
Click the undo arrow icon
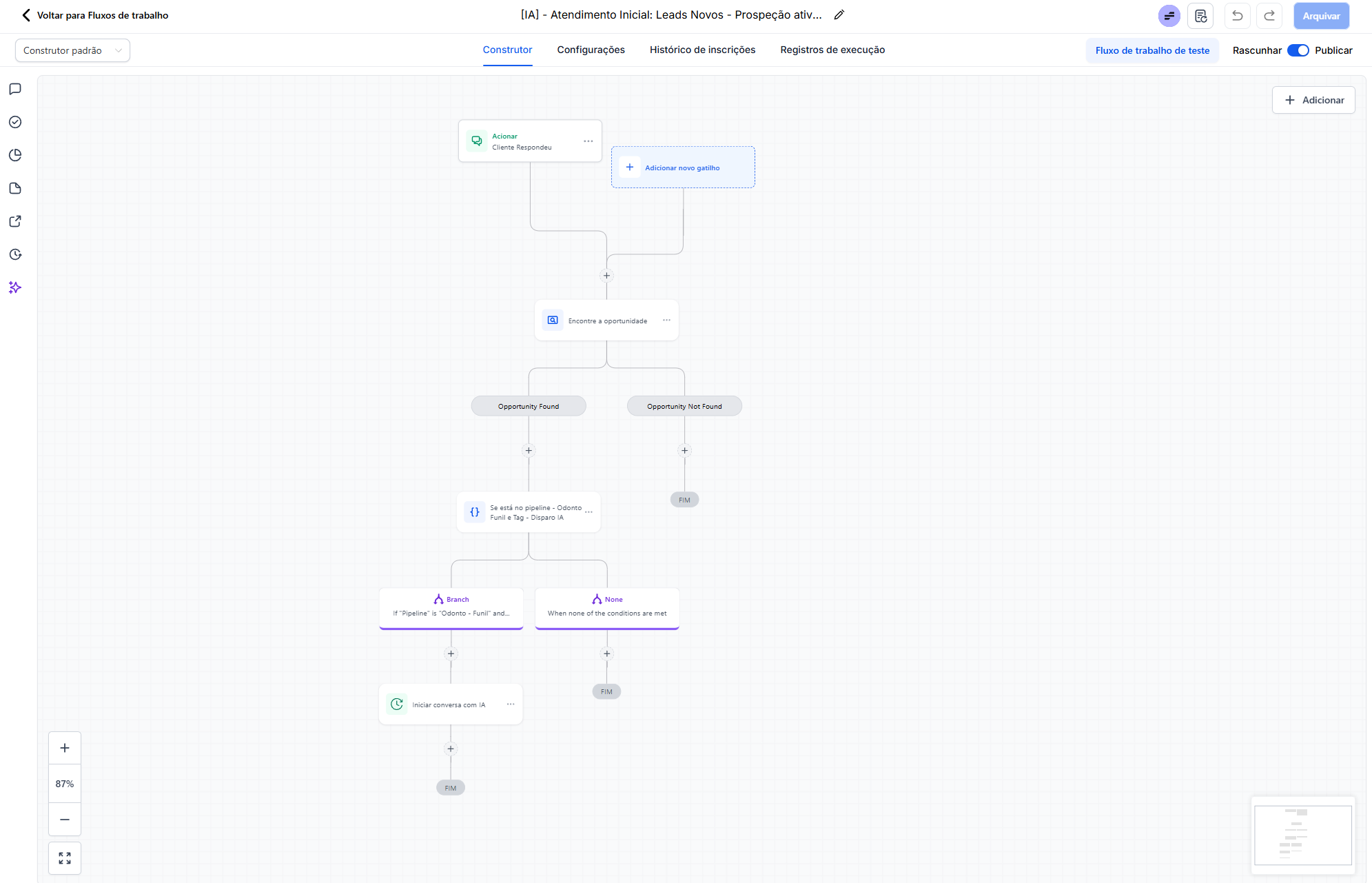tap(1237, 15)
